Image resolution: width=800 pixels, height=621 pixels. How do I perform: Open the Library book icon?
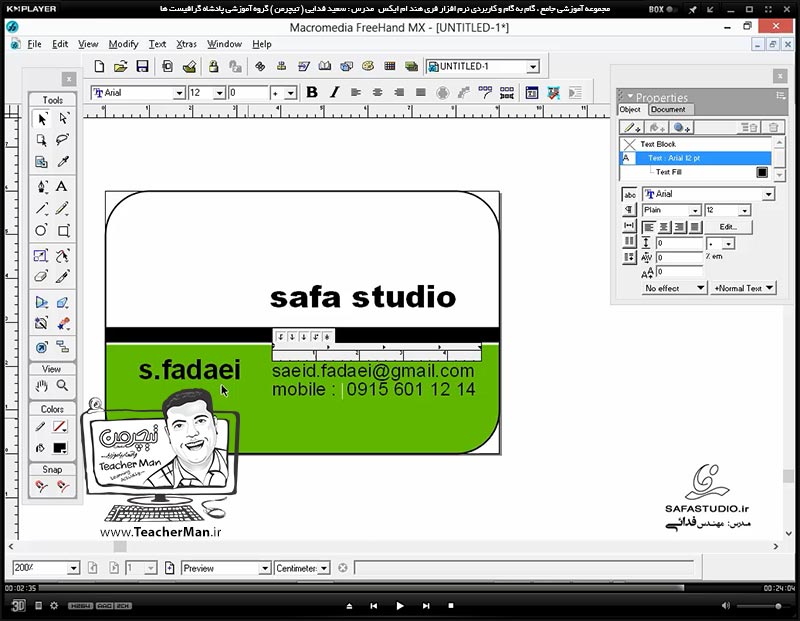pyautogui.click(x=324, y=66)
